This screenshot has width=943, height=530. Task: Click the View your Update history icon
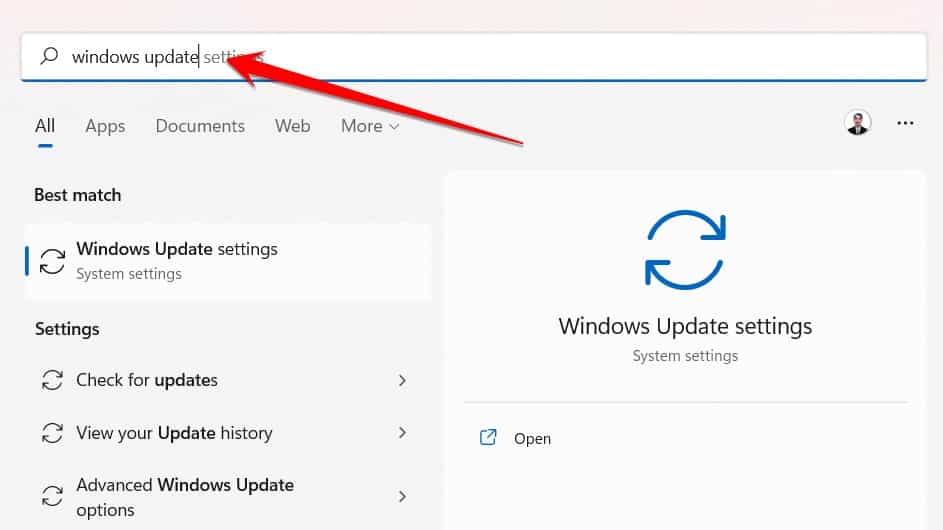pos(52,433)
